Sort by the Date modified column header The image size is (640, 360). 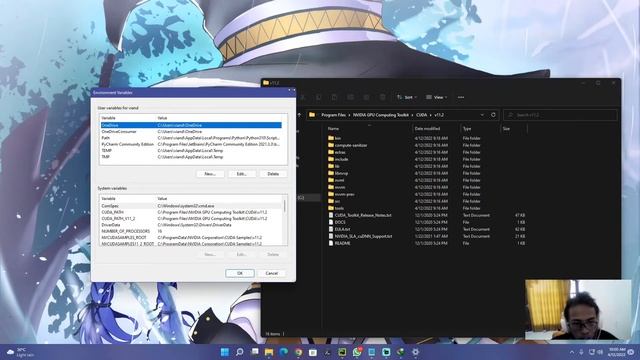[427, 129]
